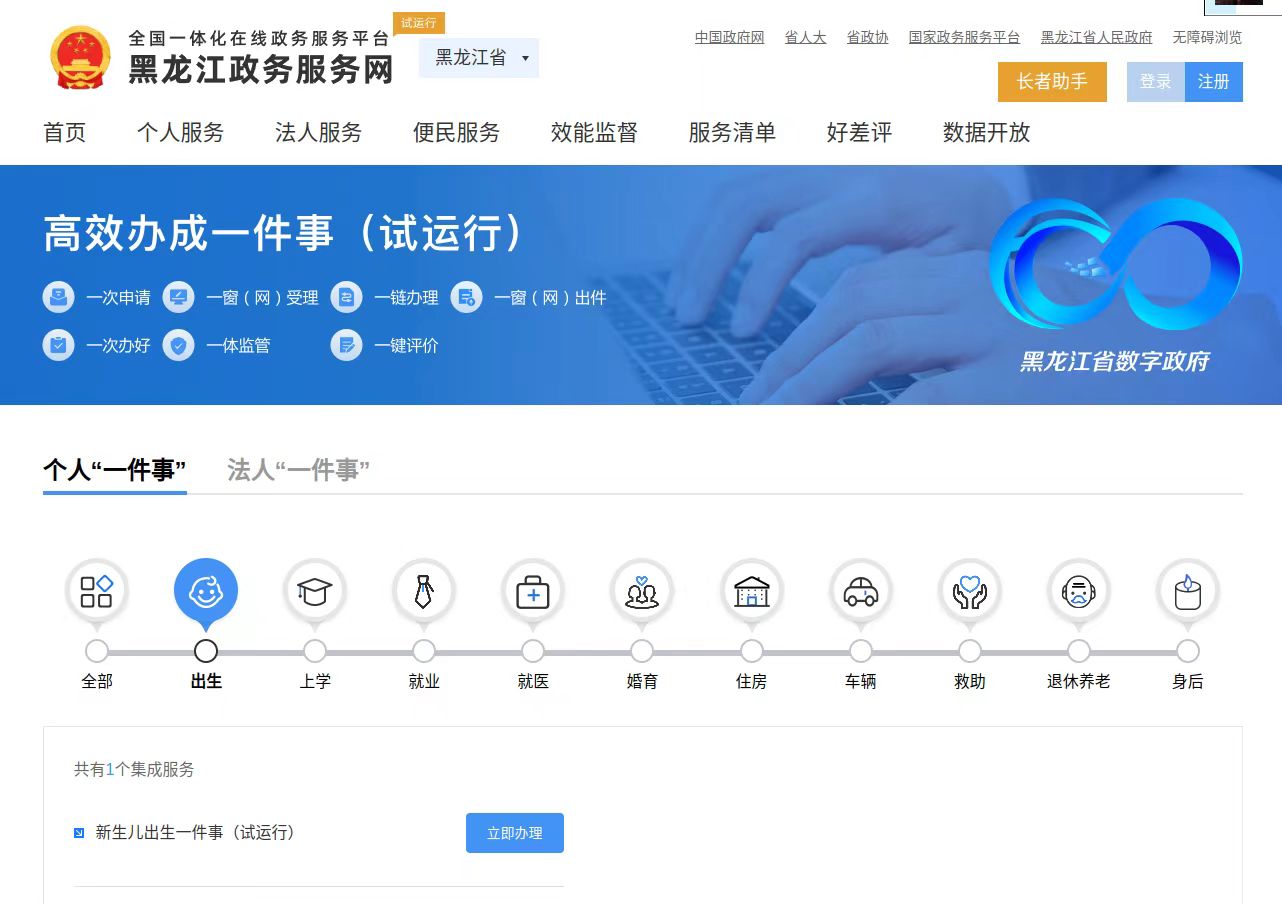Select the 退休养老 elderly face icon
The height and width of the screenshot is (904, 1282).
1078,592
